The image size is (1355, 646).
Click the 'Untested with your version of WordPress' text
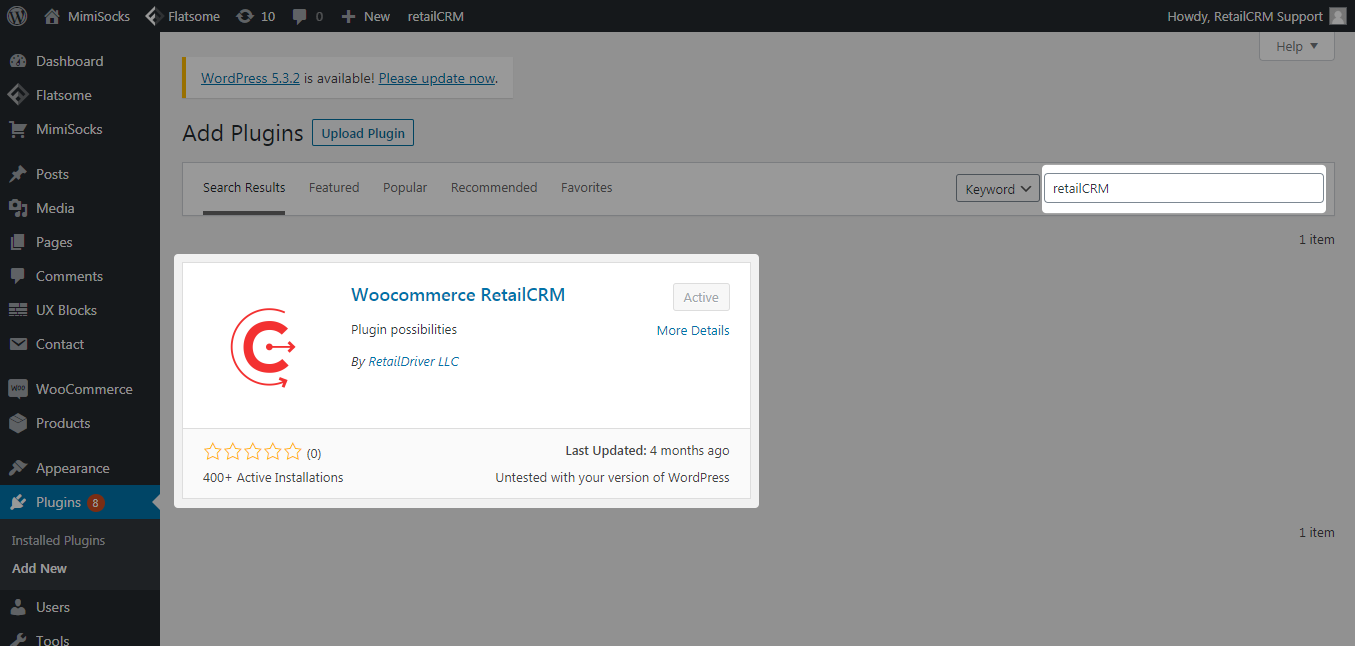point(612,477)
